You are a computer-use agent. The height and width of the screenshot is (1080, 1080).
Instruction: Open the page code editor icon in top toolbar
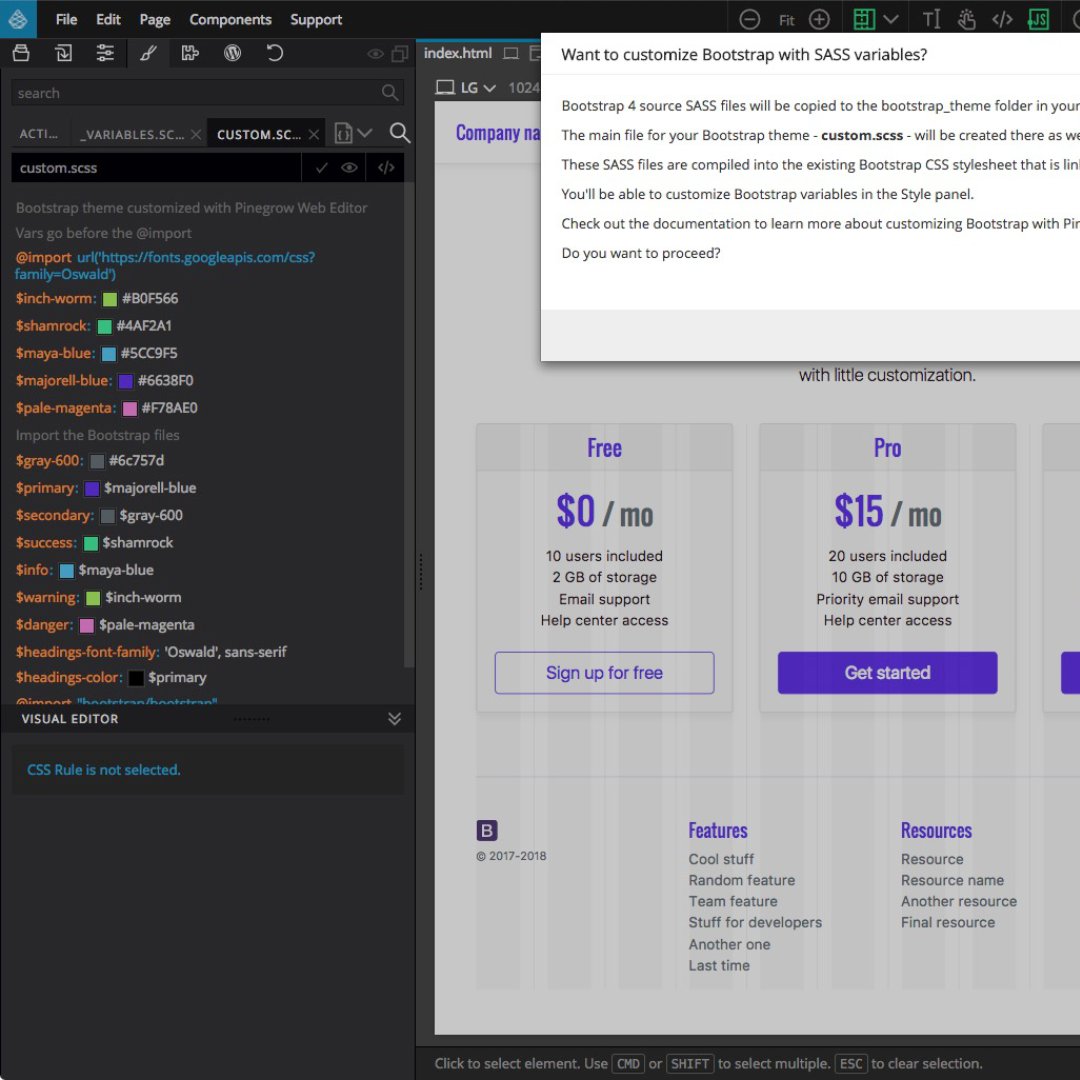click(x=1002, y=19)
